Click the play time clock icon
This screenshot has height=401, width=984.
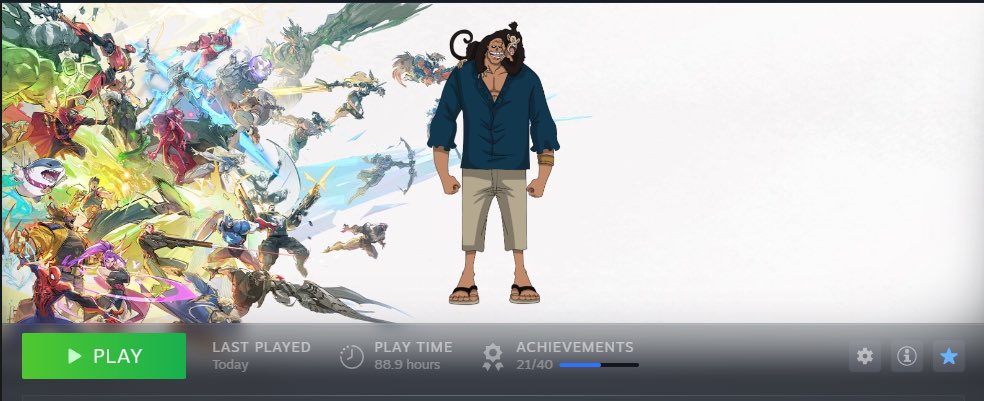point(351,356)
